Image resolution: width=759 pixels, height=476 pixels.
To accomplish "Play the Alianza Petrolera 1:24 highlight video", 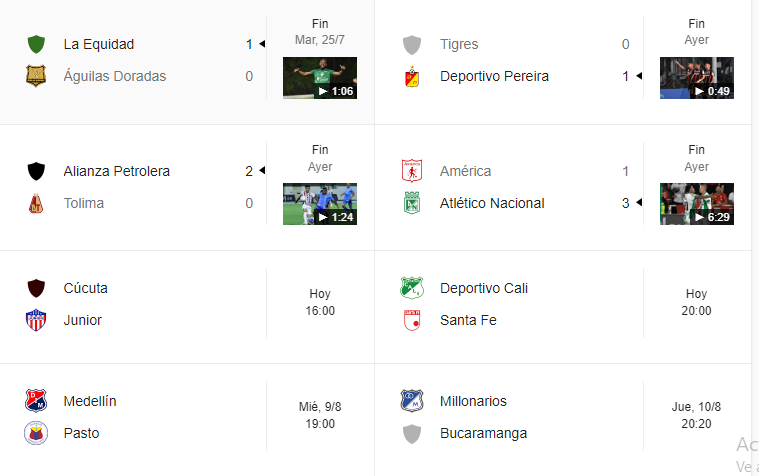I will [320, 204].
